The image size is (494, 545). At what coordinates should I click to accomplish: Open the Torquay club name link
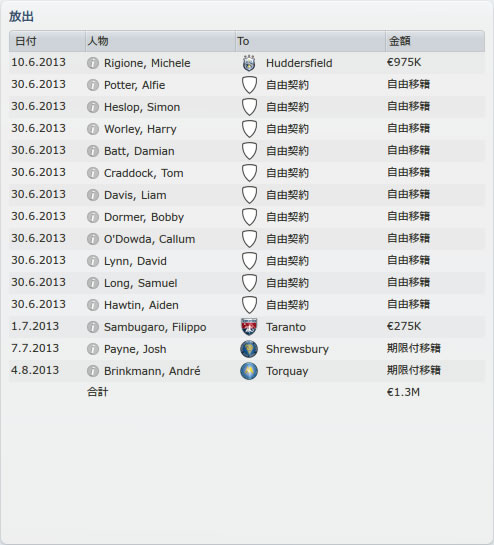[x=287, y=371]
